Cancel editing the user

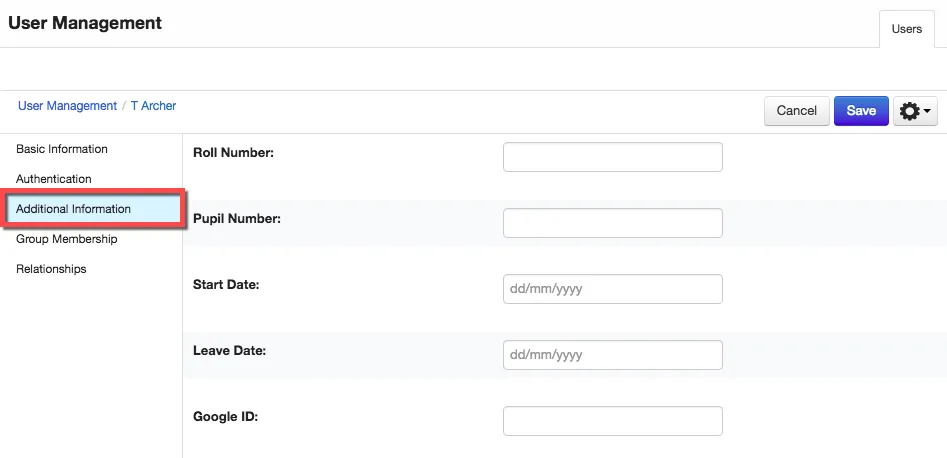(x=797, y=111)
